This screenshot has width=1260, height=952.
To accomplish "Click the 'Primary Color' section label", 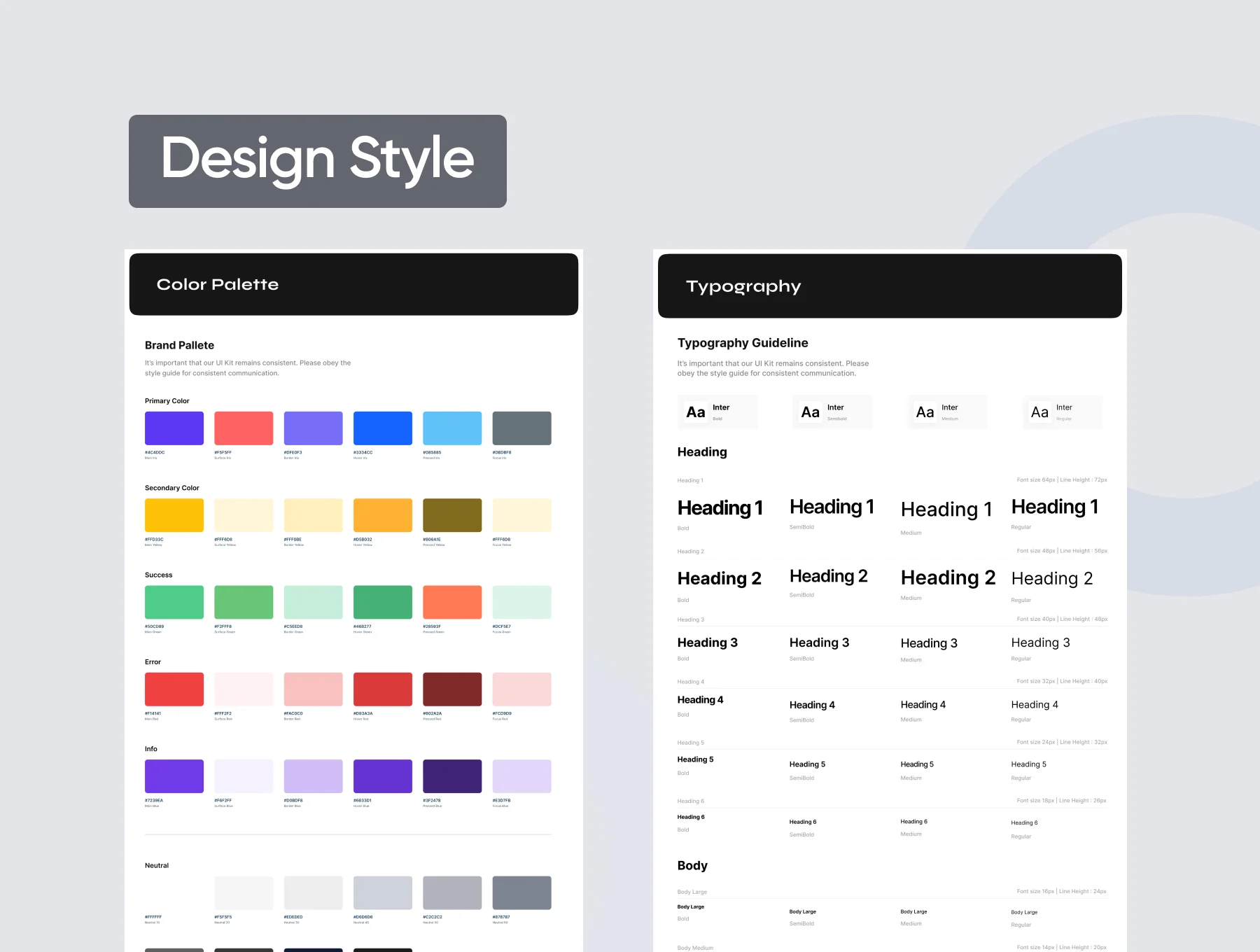I will coord(167,401).
